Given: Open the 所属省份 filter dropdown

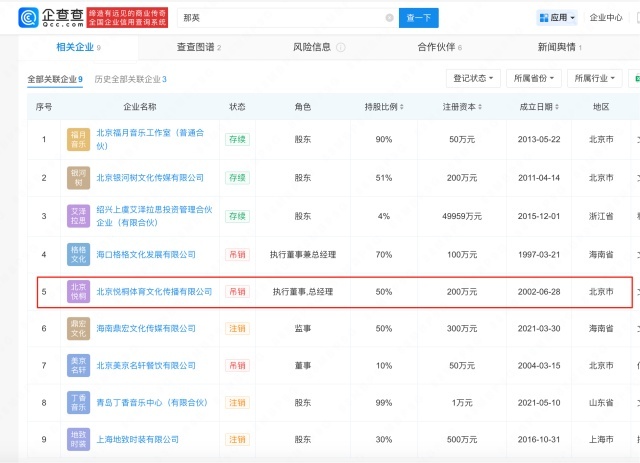Looking at the screenshot, I should (534, 78).
